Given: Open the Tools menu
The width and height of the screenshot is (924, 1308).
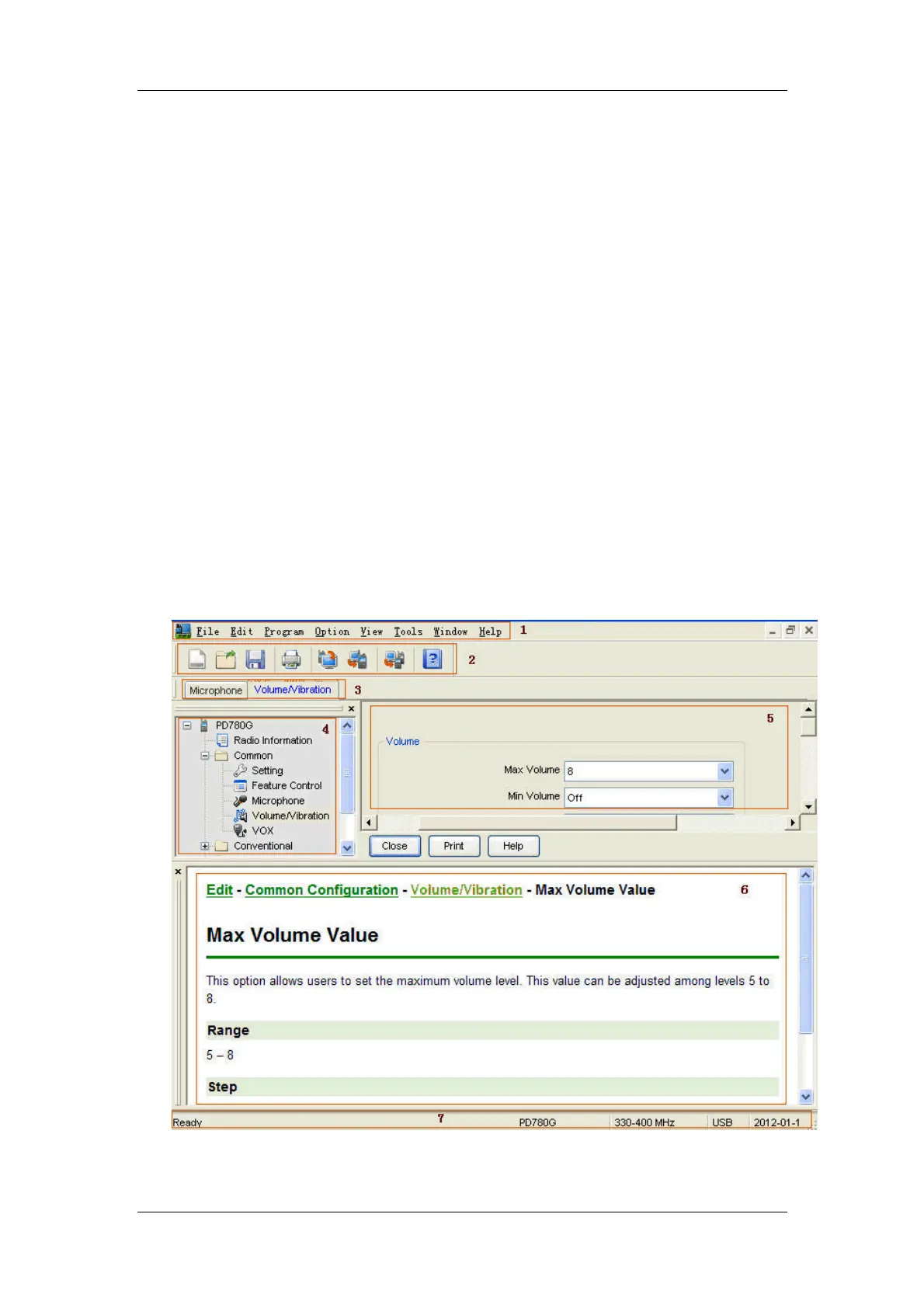Looking at the screenshot, I should coord(408,631).
